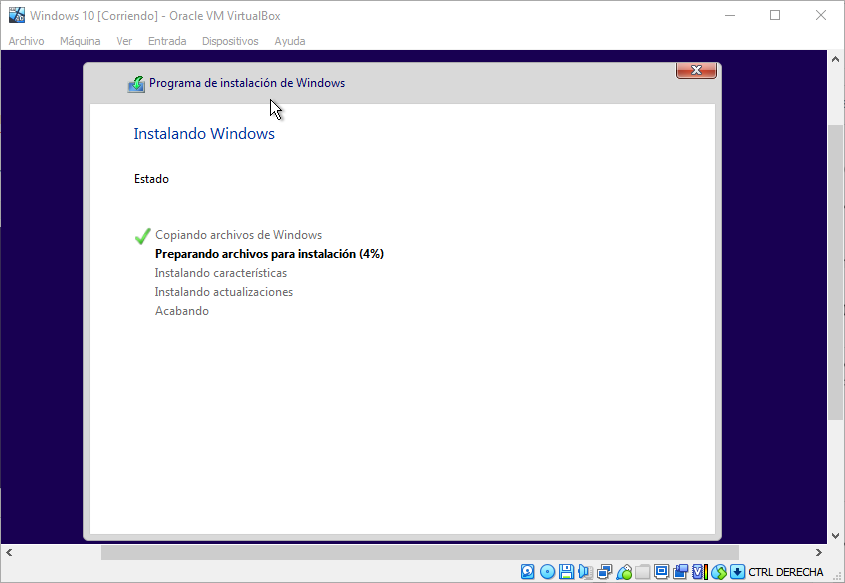Click the vertical scrollbar up arrow
Image resolution: width=845 pixels, height=583 pixels.
tap(836, 59)
